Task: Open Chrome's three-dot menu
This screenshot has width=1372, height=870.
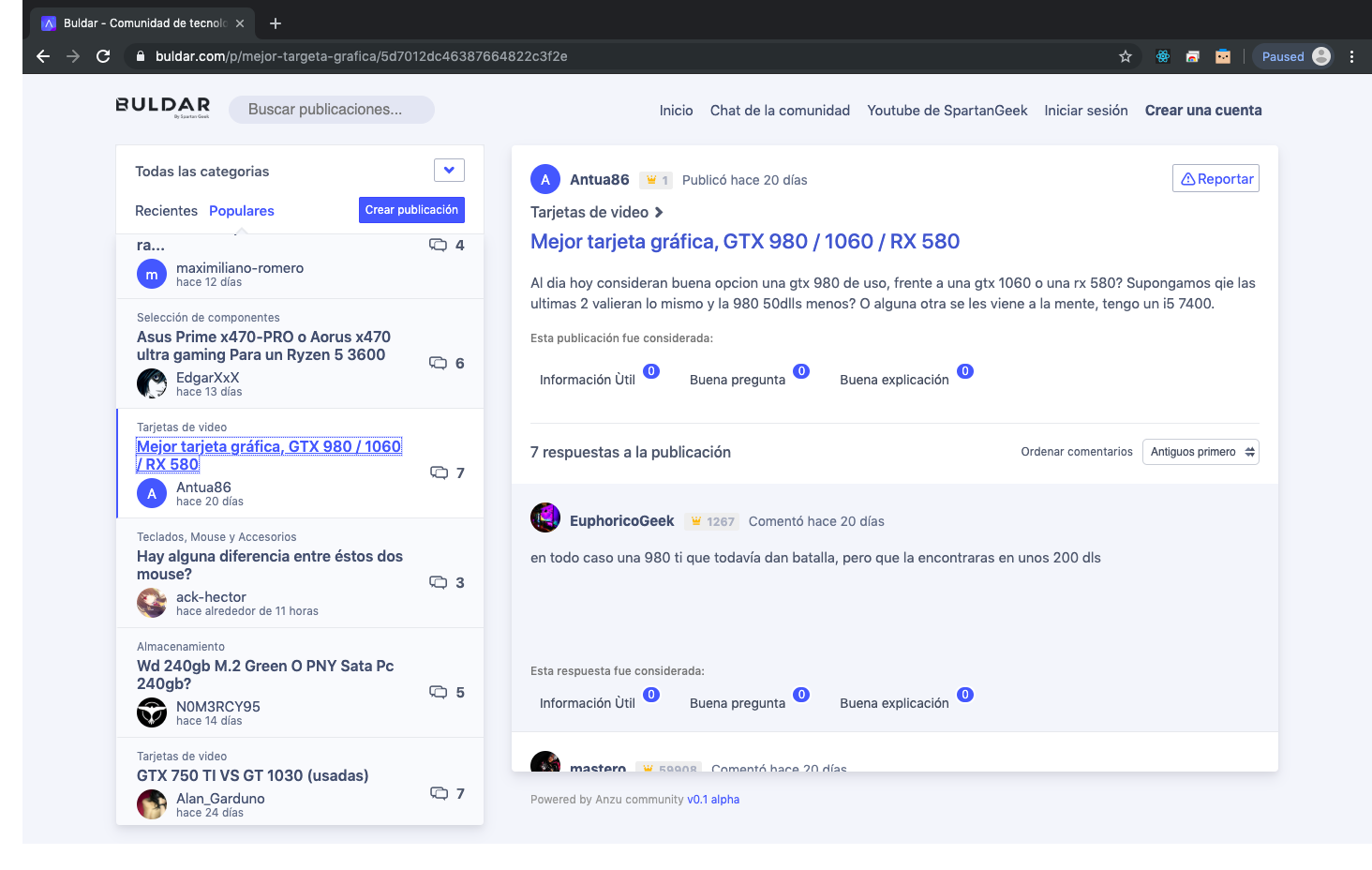Action: click(x=1351, y=56)
